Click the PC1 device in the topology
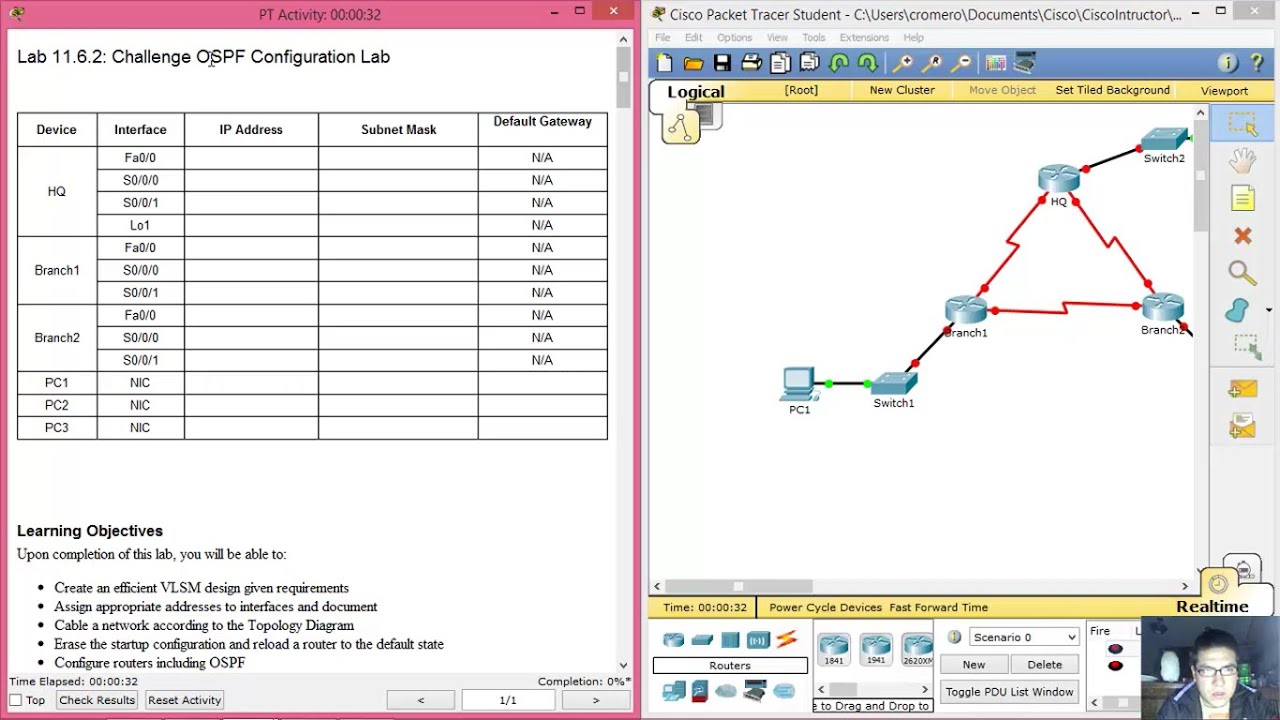The width and height of the screenshot is (1280, 720). click(799, 384)
